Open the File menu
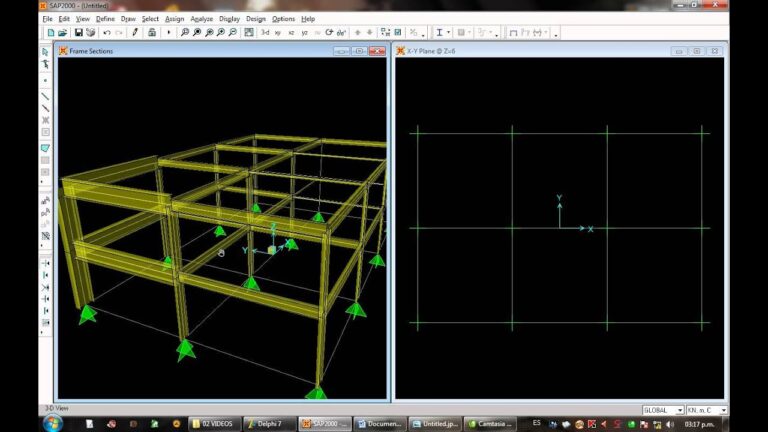768x432 pixels. (x=48, y=19)
